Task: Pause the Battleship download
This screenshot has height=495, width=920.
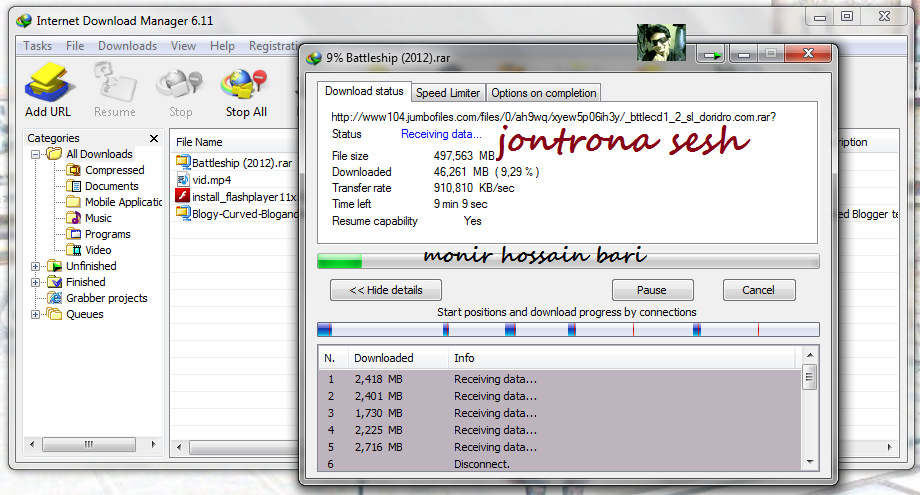Action: 652,290
